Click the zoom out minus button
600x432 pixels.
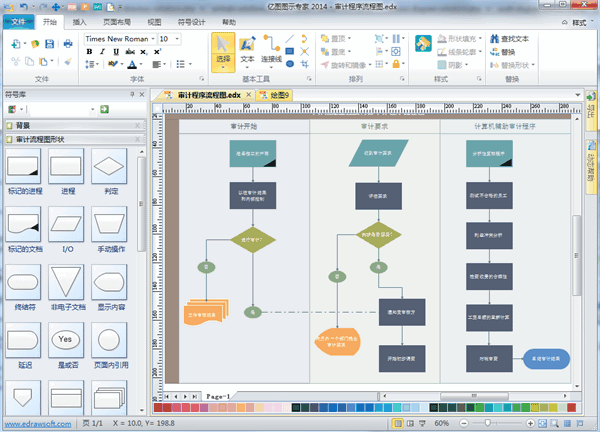tap(464, 423)
